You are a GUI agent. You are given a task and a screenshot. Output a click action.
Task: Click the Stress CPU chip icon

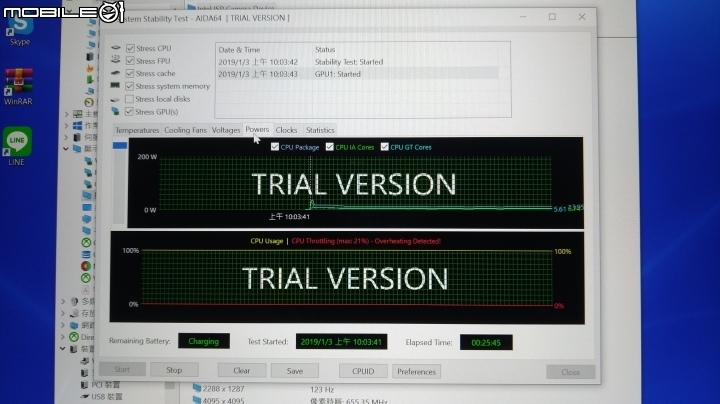coord(116,48)
